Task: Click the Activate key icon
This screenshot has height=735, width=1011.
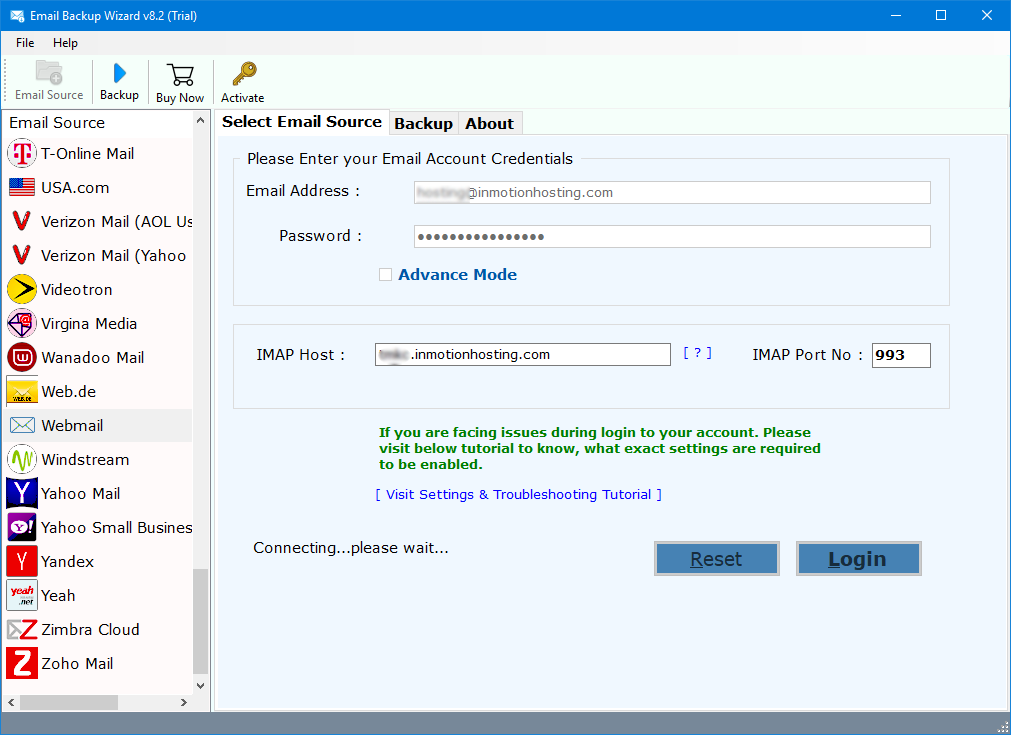Action: click(x=244, y=74)
